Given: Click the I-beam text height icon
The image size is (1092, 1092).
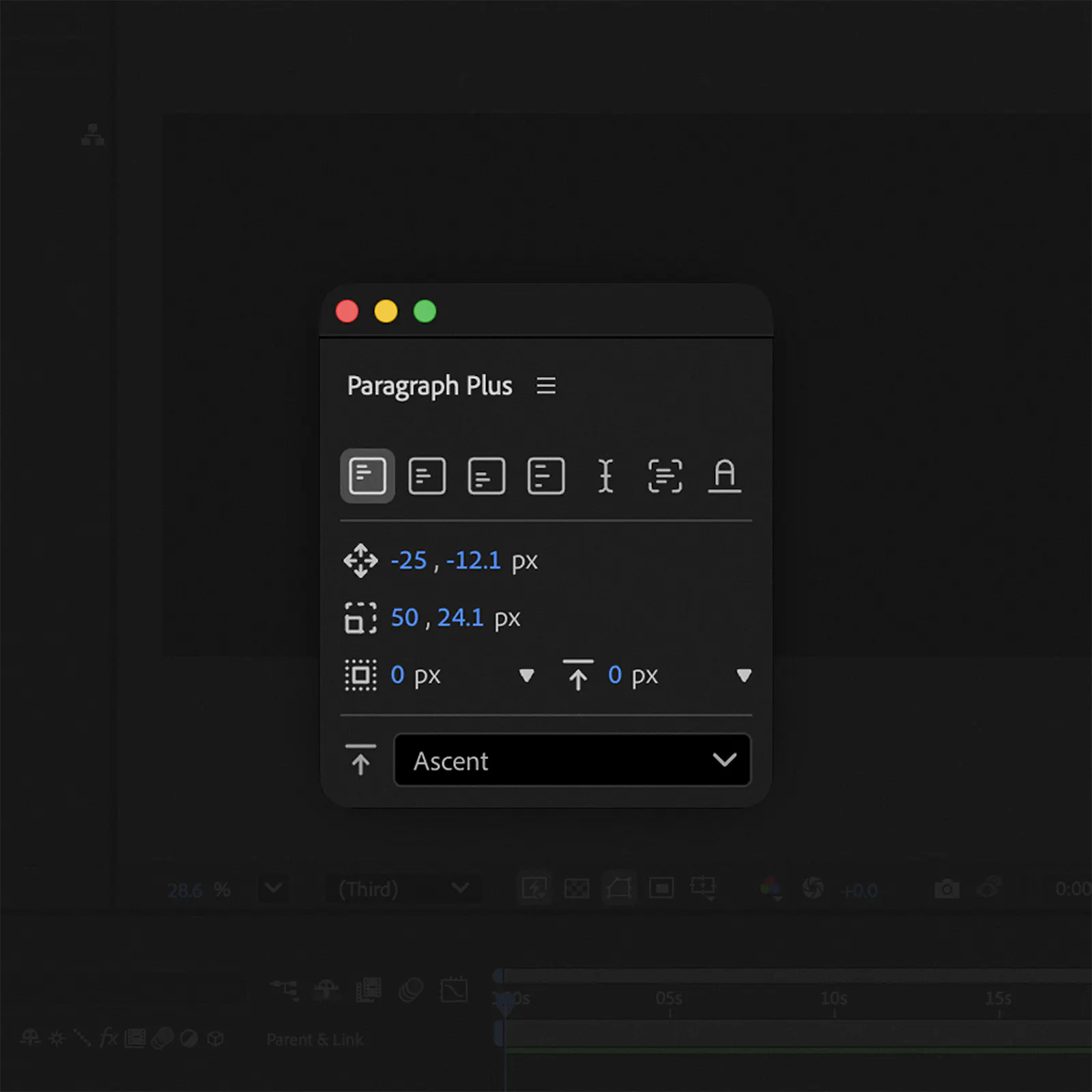Looking at the screenshot, I should tap(605, 476).
